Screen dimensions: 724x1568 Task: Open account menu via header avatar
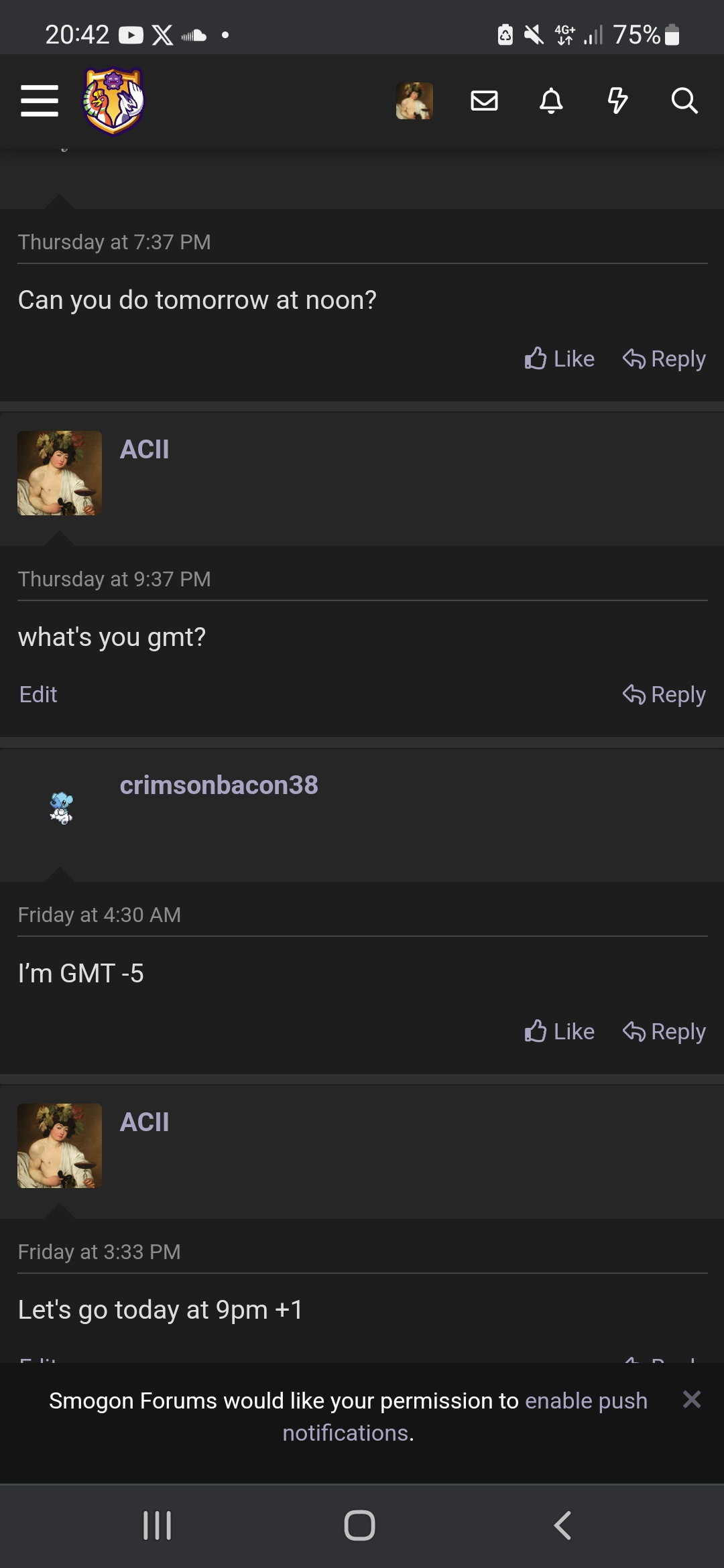pyautogui.click(x=414, y=101)
